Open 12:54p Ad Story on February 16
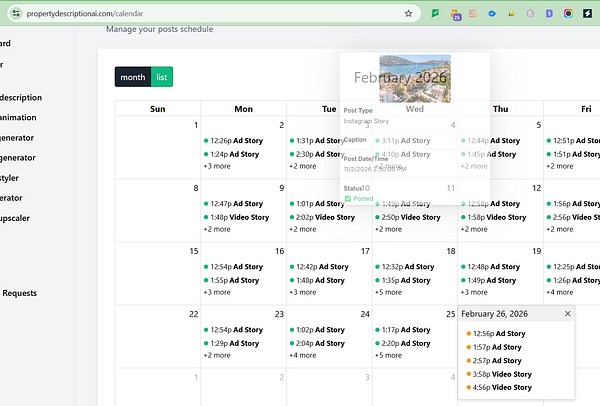 coord(233,267)
